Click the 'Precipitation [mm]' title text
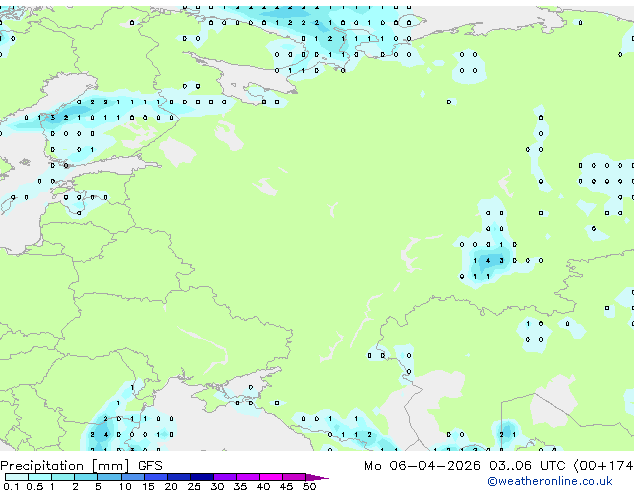634x490 pixels. click(65, 466)
